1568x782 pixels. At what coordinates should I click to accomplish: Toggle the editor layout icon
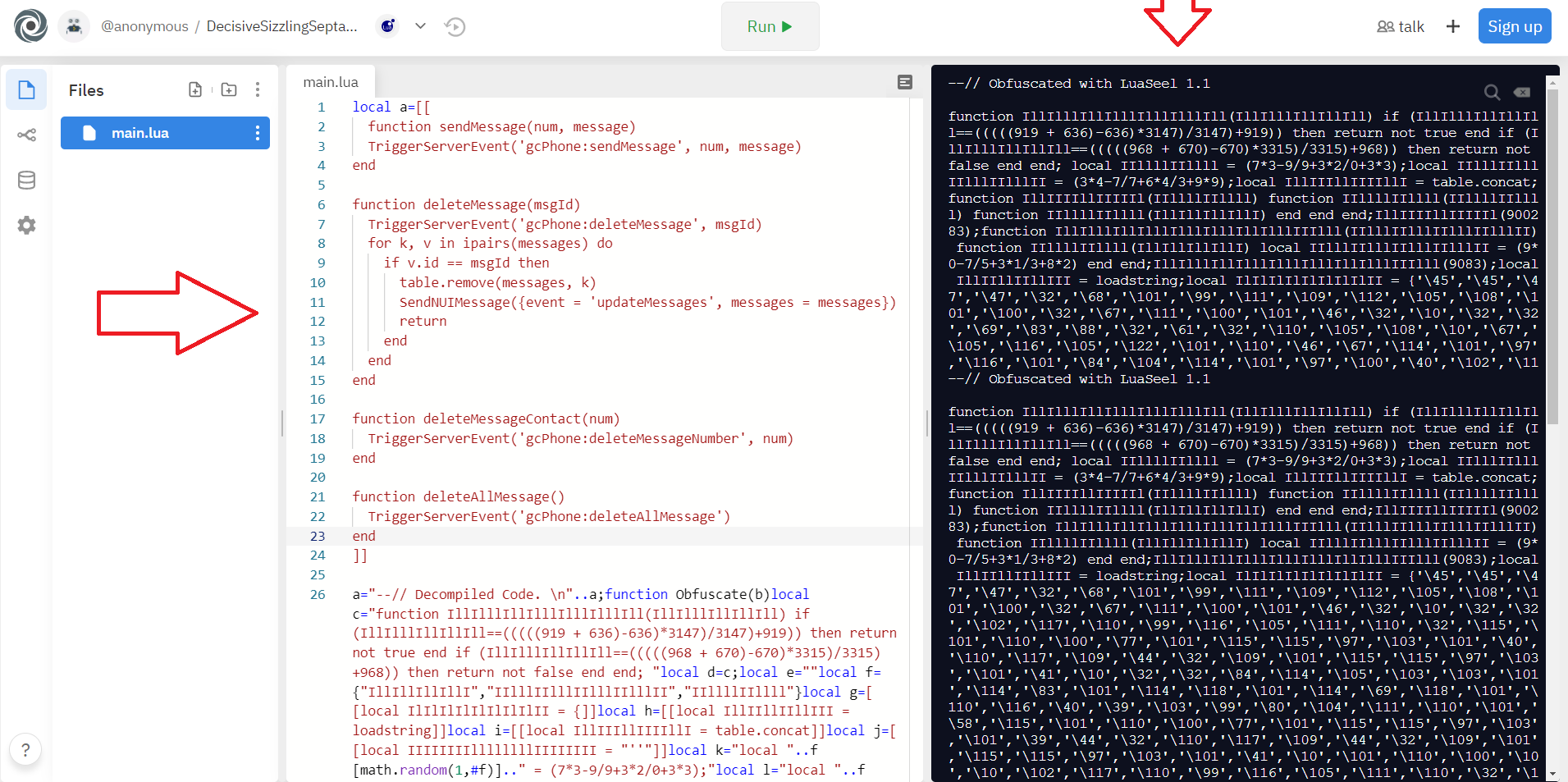coord(905,82)
